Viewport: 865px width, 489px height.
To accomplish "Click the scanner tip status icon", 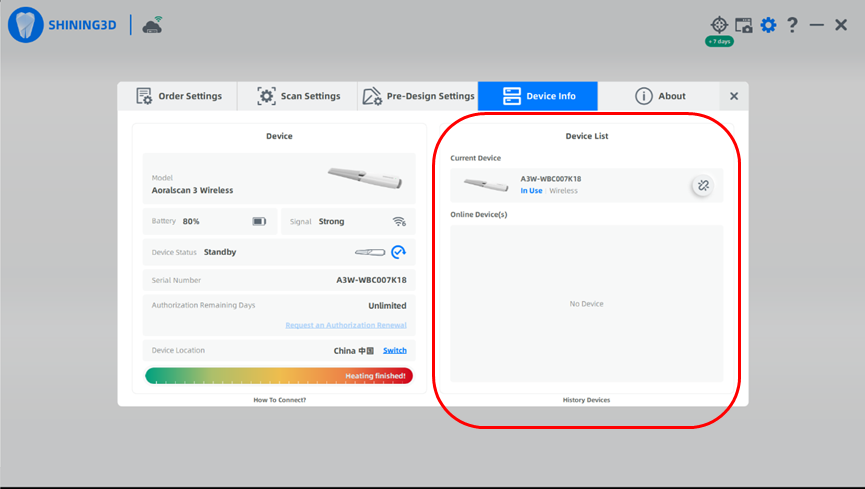I will click(370, 252).
